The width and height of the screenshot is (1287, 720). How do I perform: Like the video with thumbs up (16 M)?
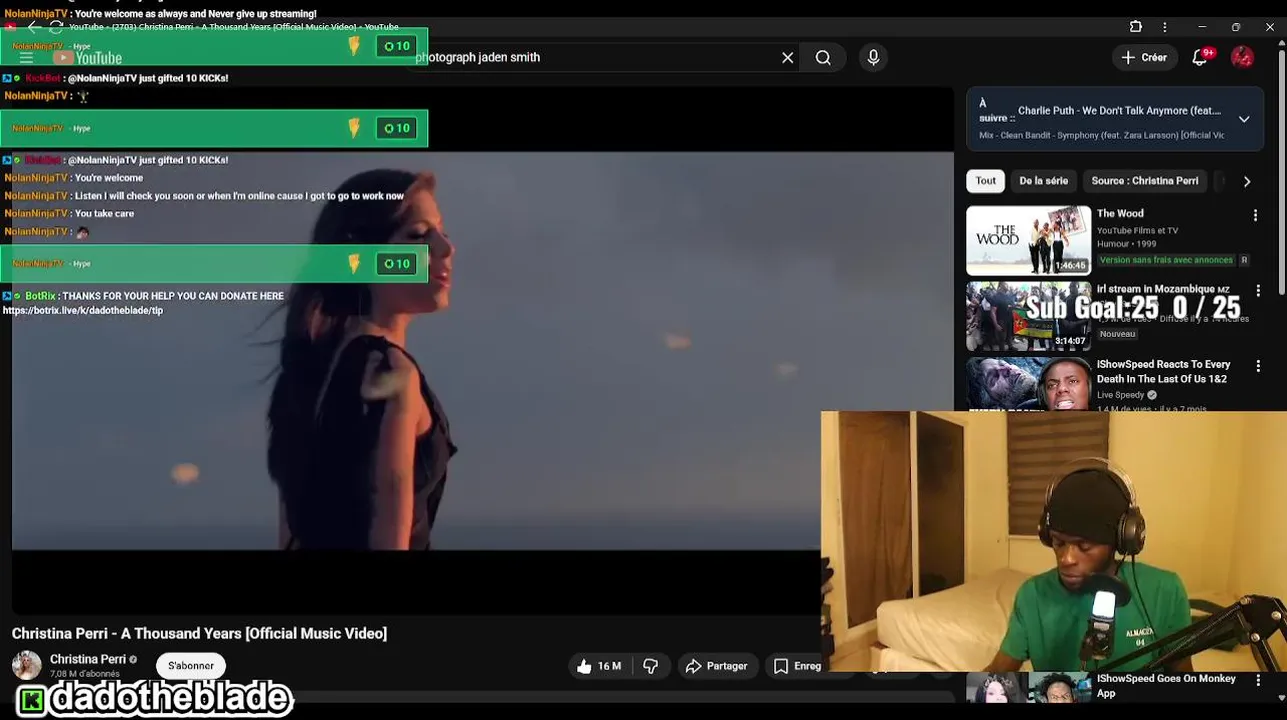599,666
